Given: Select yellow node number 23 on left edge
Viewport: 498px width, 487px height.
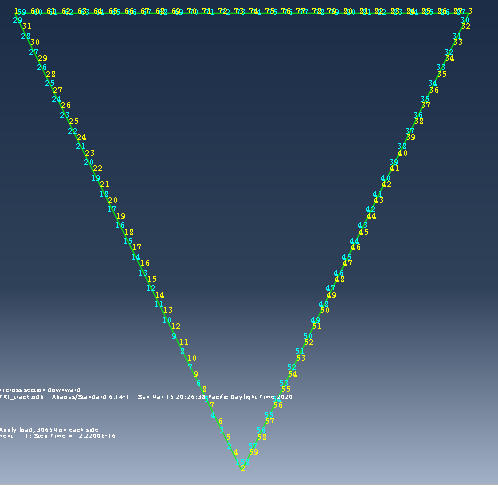Looking at the screenshot, I should point(90,153).
